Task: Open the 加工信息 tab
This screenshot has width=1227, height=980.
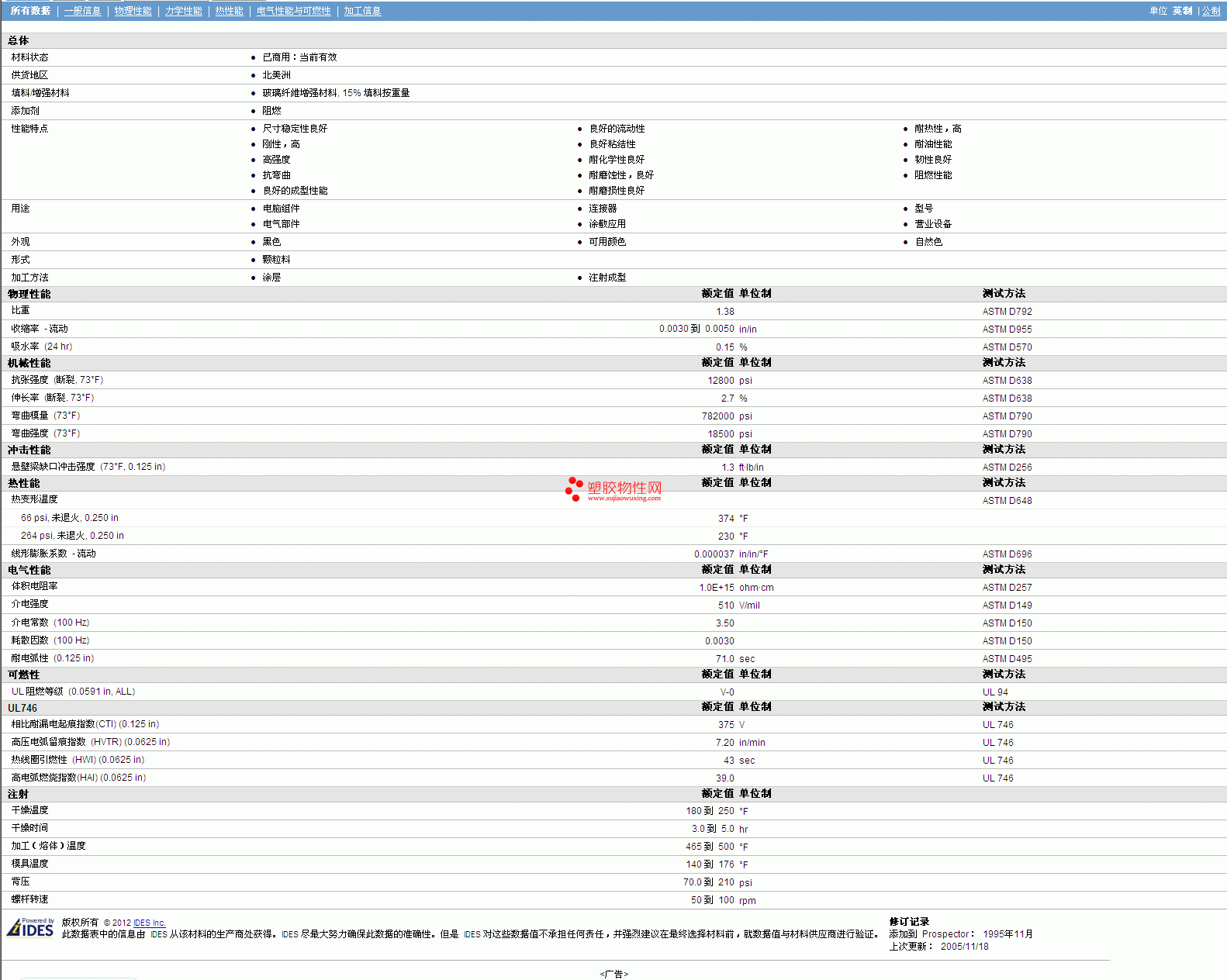Action: (362, 11)
